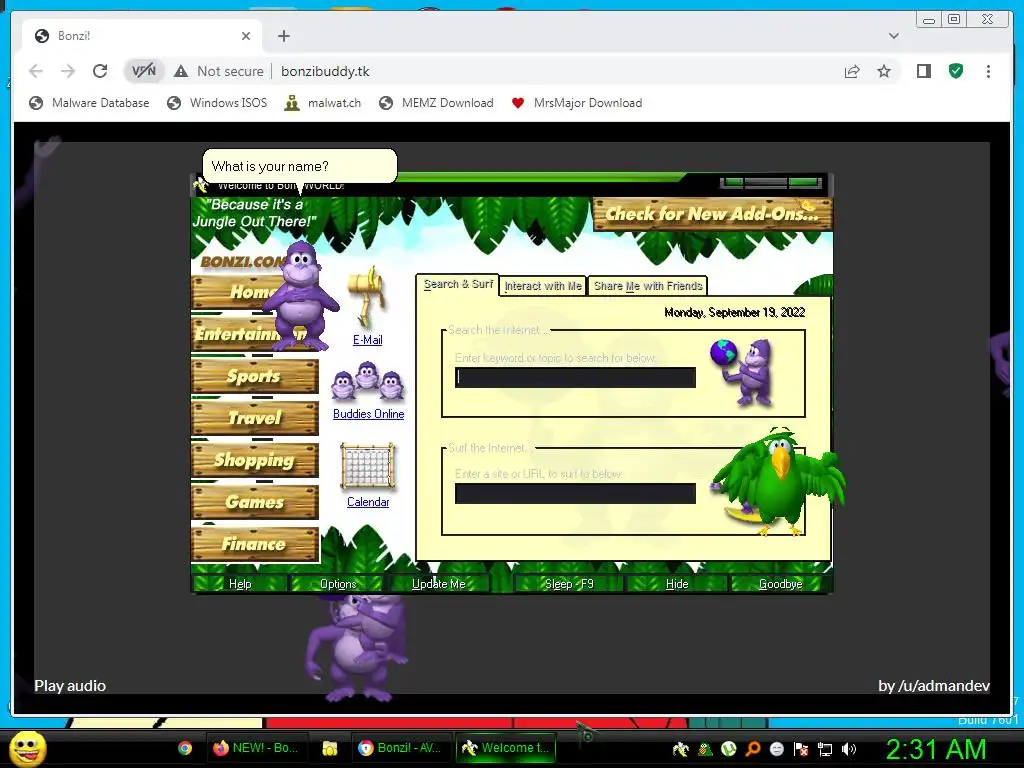Click the Update Me button
Screen dimensions: 1024x768
coord(438,584)
